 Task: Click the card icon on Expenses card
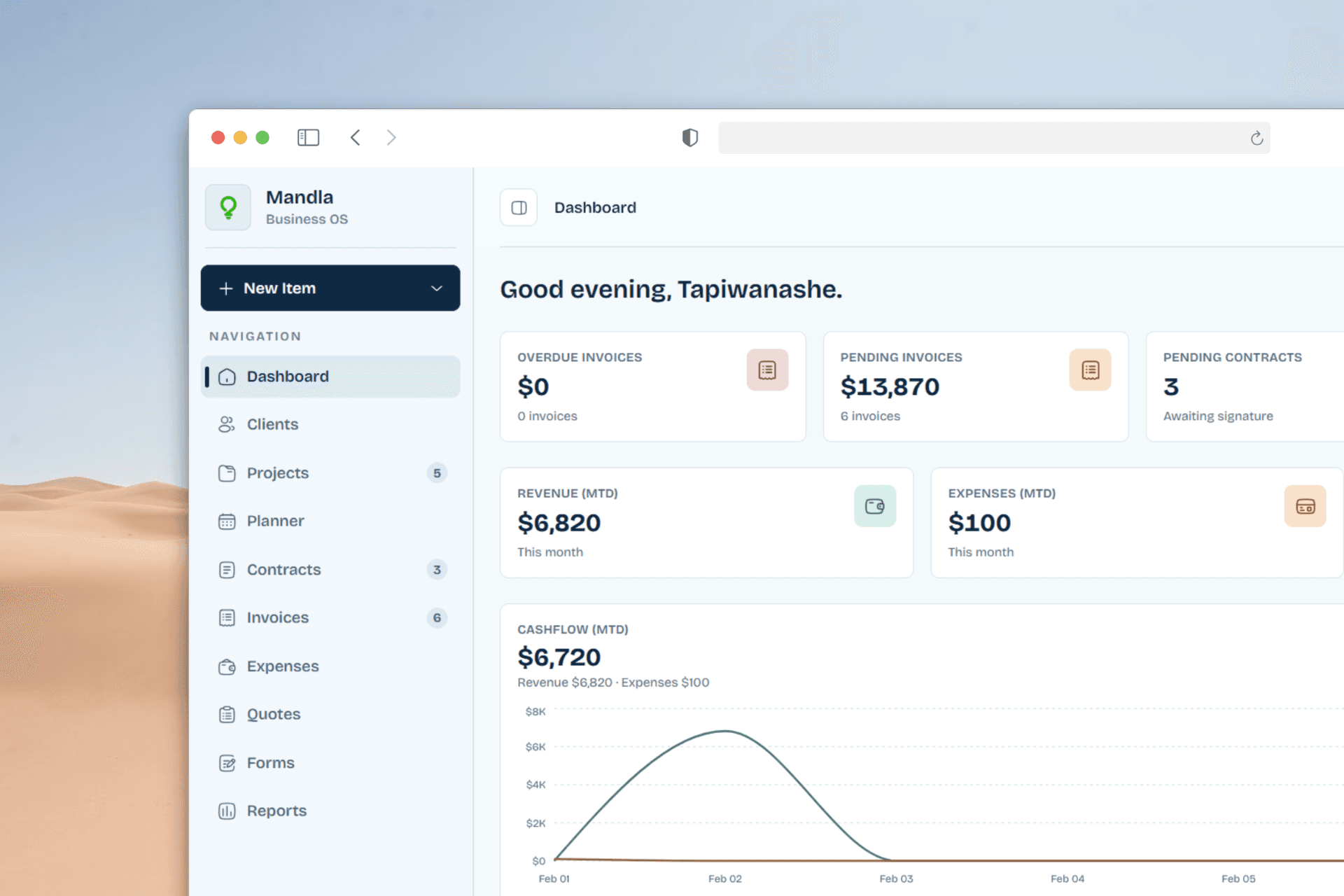1305,505
